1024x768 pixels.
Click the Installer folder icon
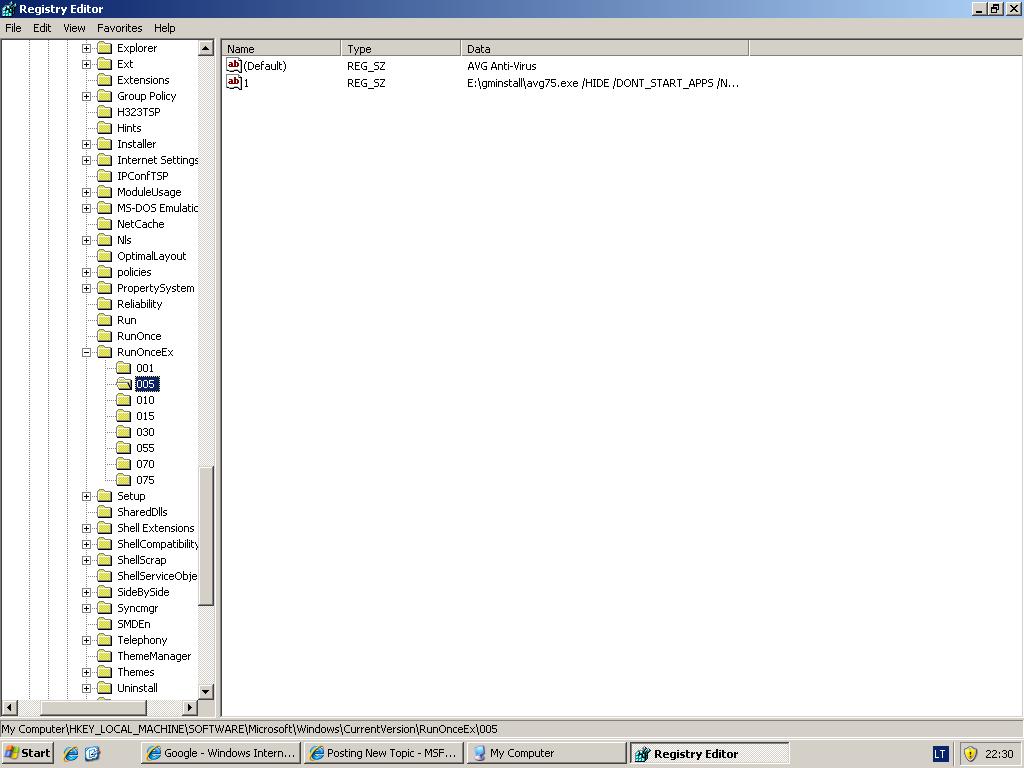click(104, 144)
